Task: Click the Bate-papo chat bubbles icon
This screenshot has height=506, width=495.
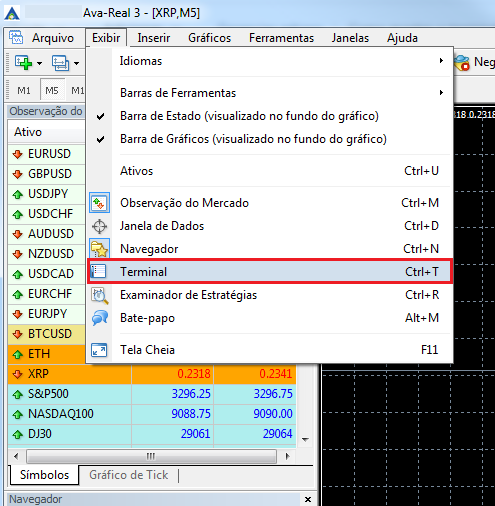Action: click(100, 318)
